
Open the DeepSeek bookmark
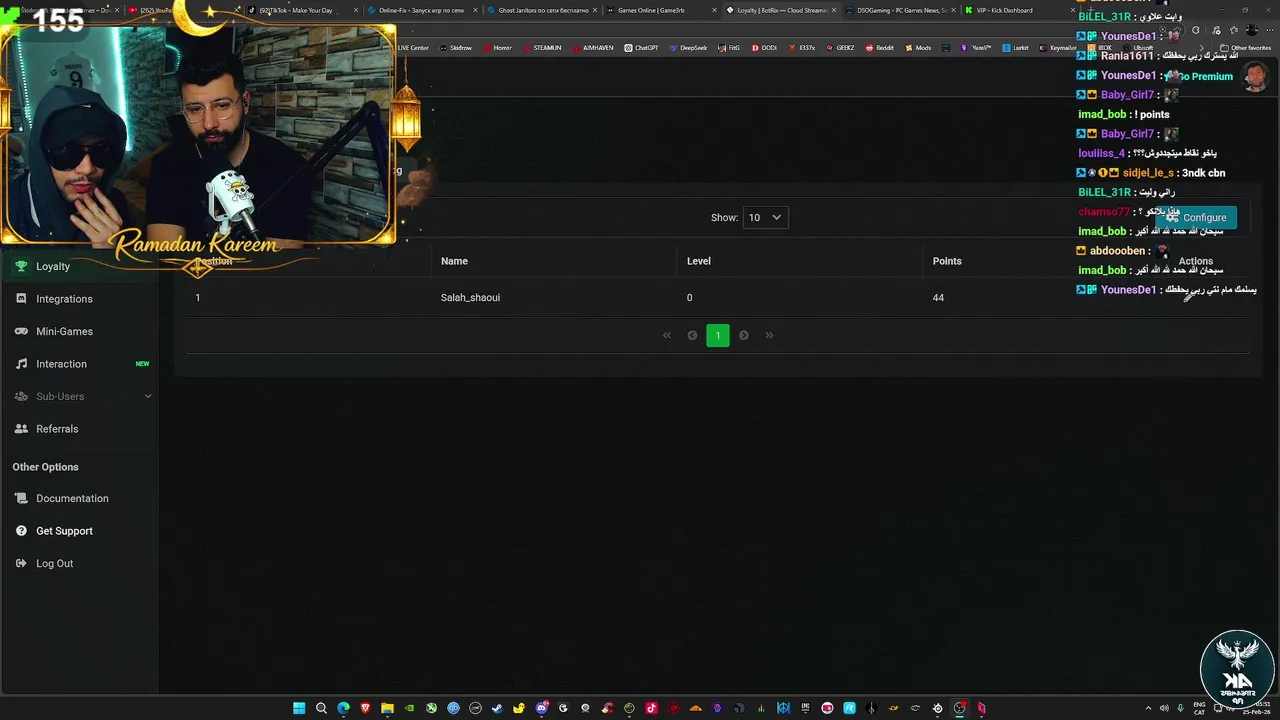pyautogui.click(x=688, y=48)
